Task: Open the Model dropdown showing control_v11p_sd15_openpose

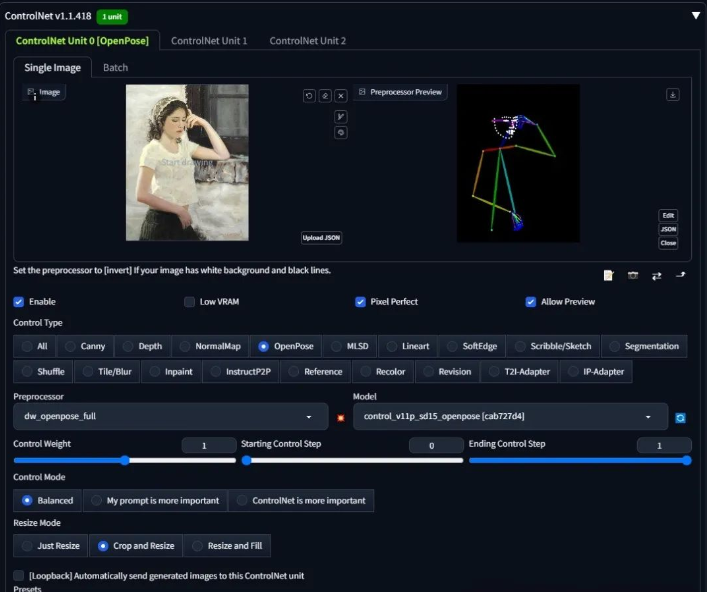Action: pos(510,416)
